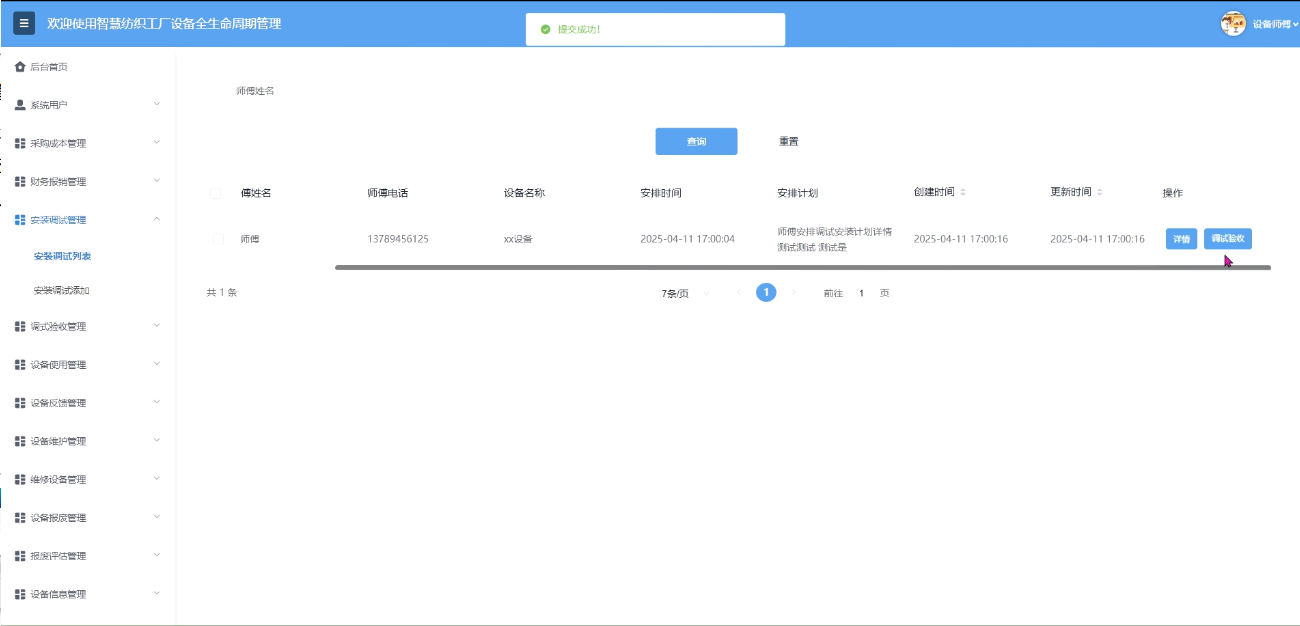This screenshot has height=626, width=1300.
Task: Go to next page with right arrow
Action: [x=794, y=293]
